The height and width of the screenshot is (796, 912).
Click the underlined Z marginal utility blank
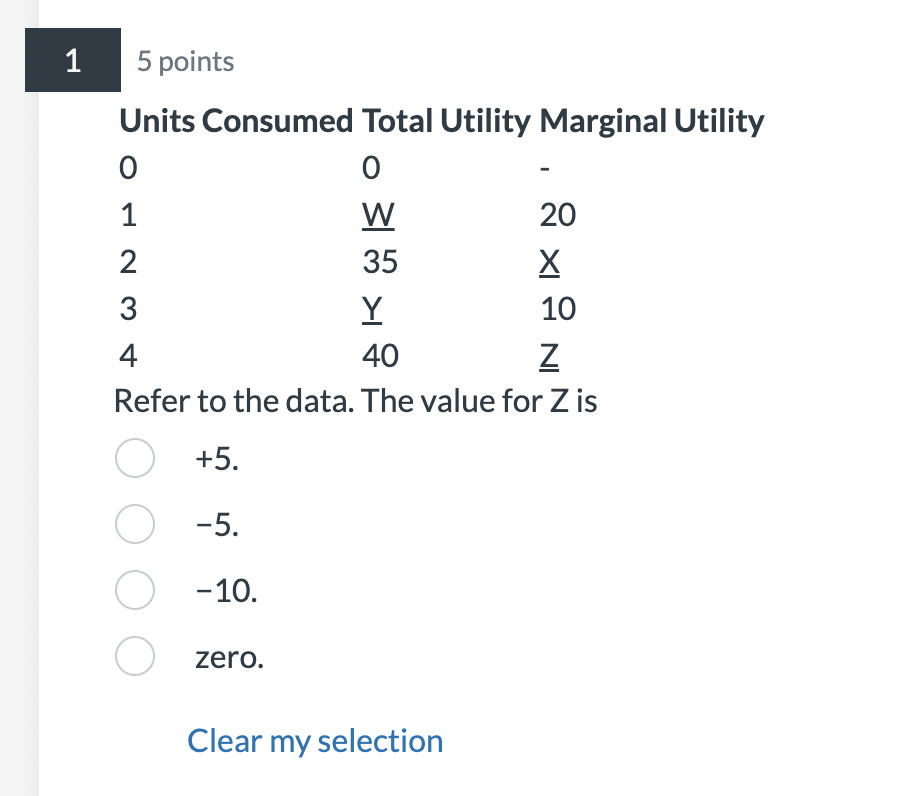pos(550,355)
